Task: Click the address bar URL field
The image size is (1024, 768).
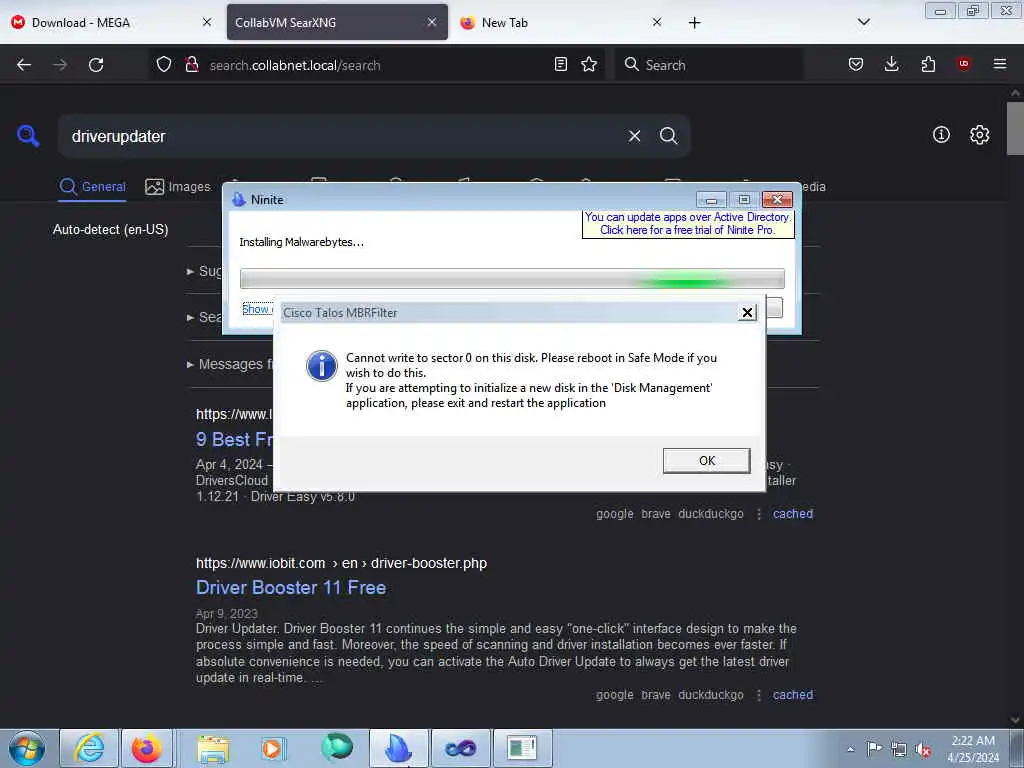Action: [376, 65]
